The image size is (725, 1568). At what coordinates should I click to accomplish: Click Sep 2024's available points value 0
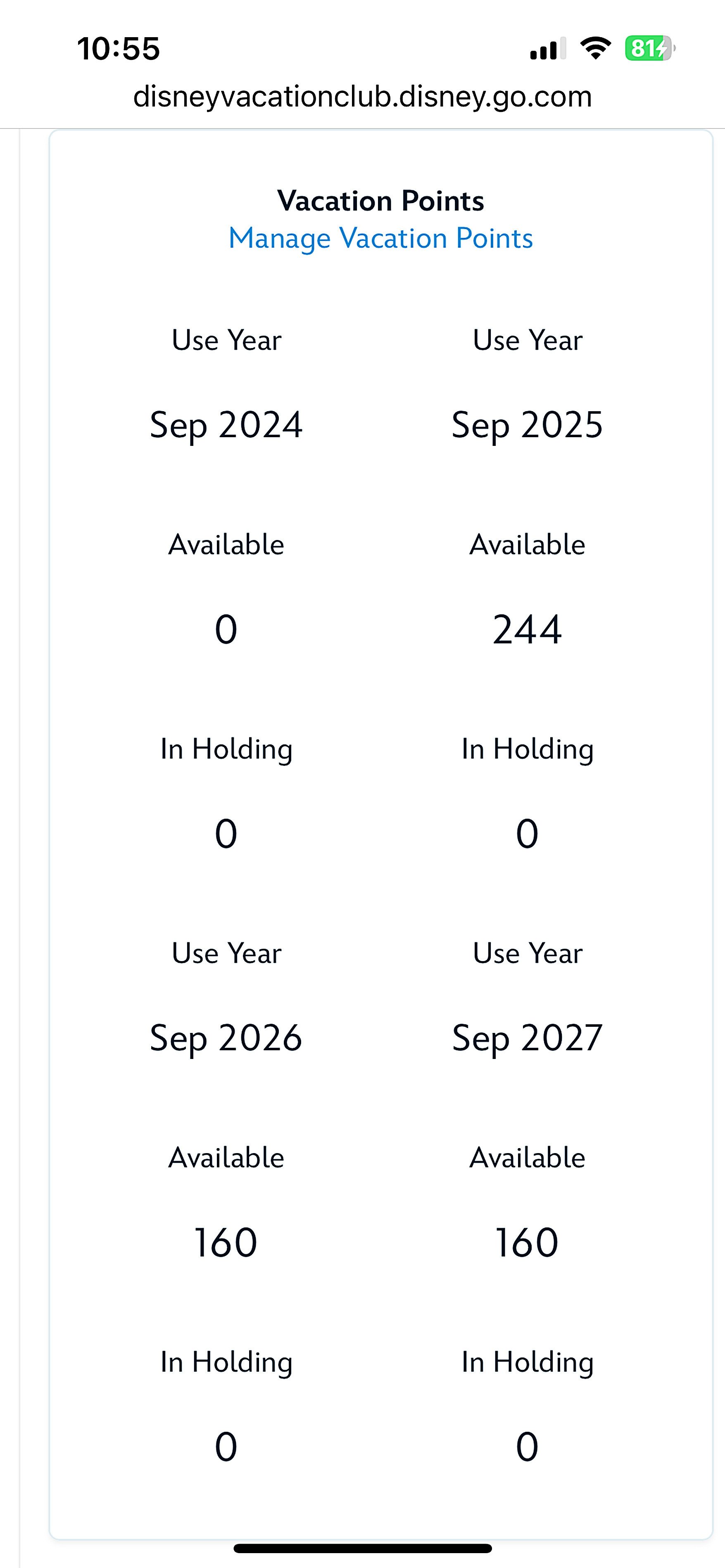pyautogui.click(x=226, y=630)
